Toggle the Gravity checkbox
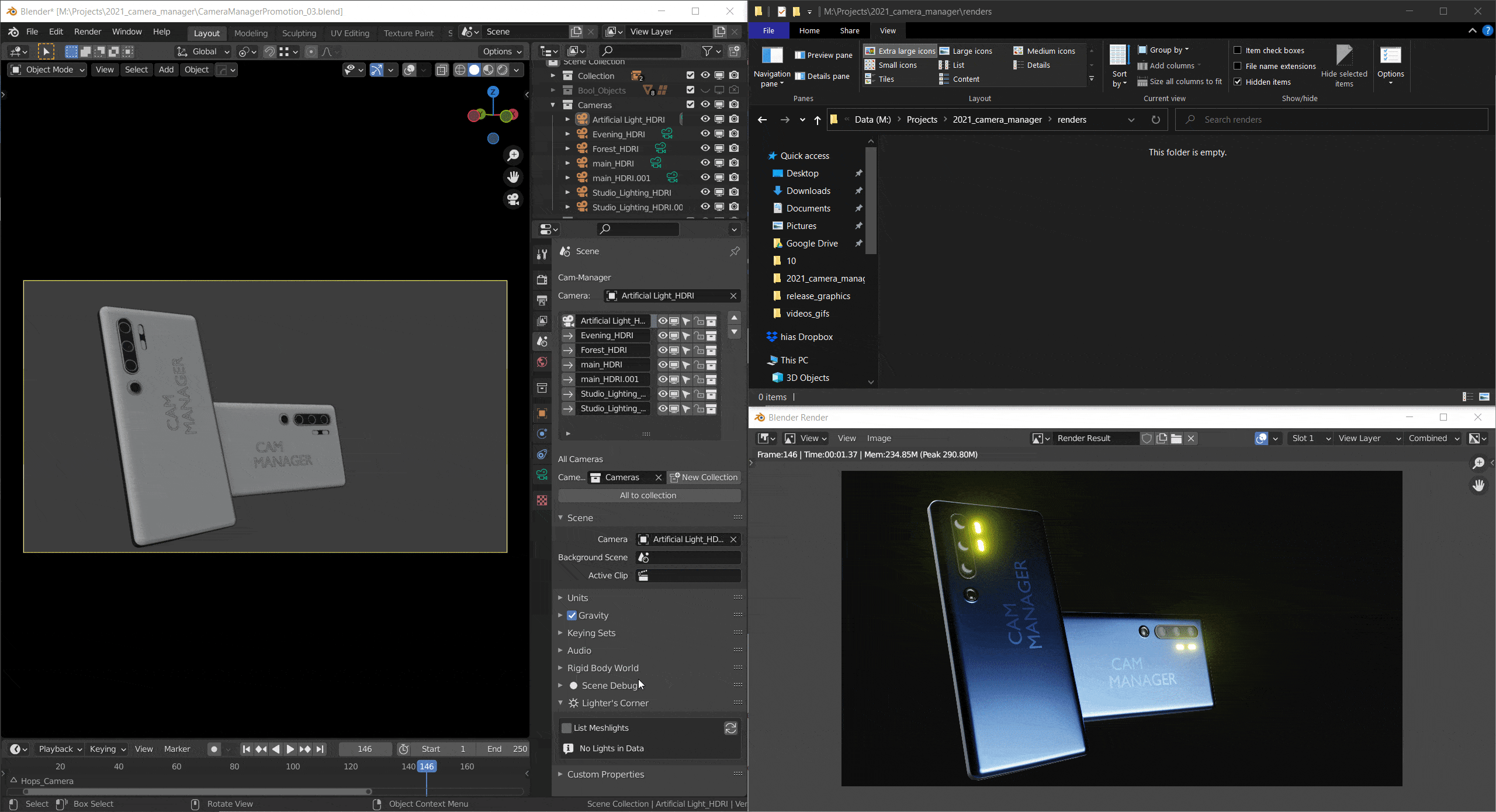 [572, 615]
